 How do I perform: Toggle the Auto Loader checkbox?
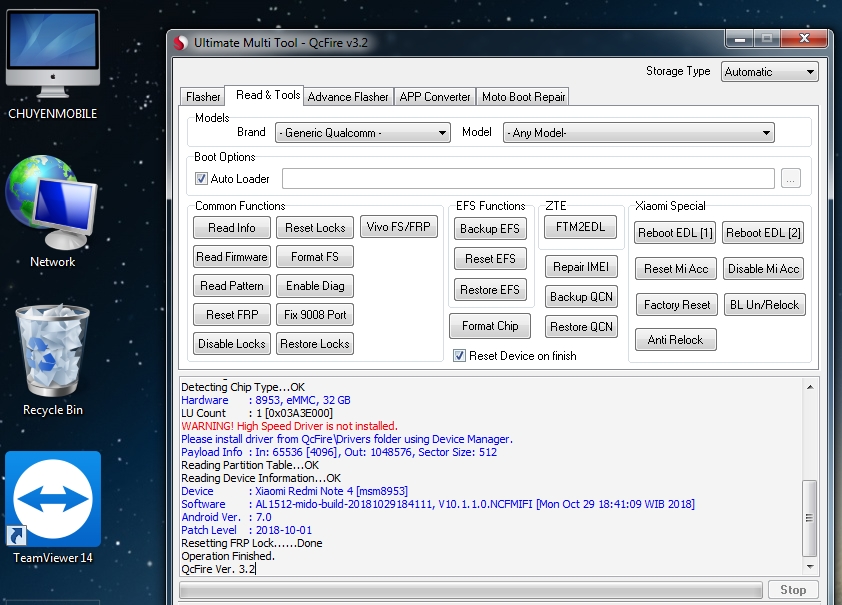click(x=201, y=179)
